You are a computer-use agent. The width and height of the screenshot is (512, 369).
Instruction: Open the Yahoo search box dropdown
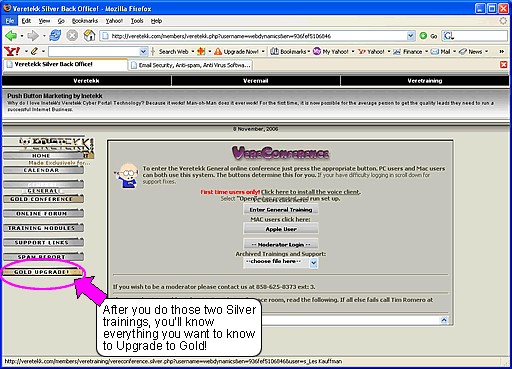click(143, 52)
